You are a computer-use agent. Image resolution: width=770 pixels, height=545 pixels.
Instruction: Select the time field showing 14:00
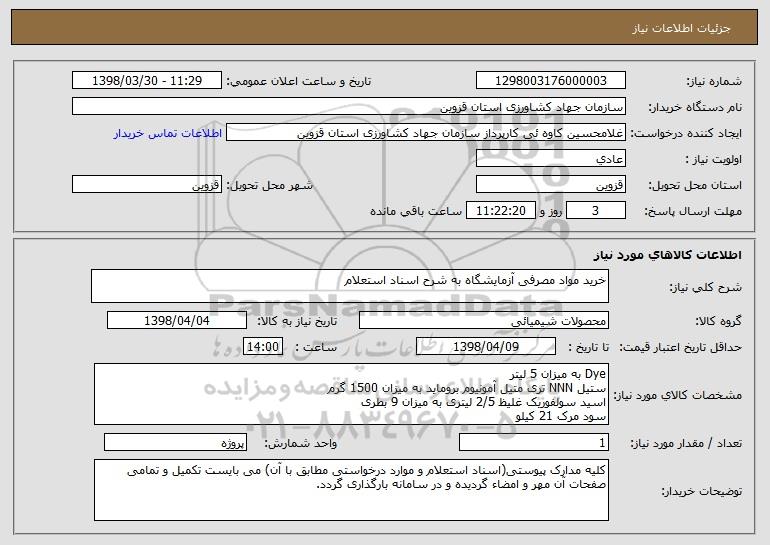click(263, 347)
